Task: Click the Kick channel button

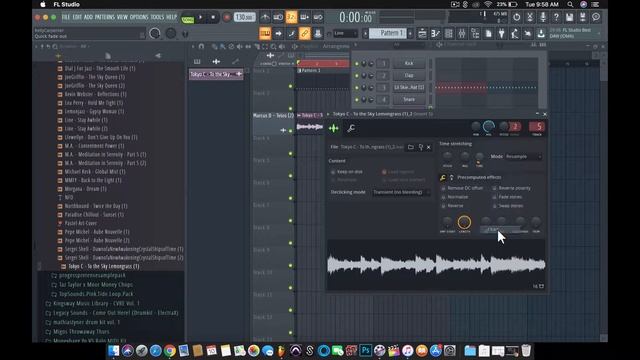Action: pos(409,64)
